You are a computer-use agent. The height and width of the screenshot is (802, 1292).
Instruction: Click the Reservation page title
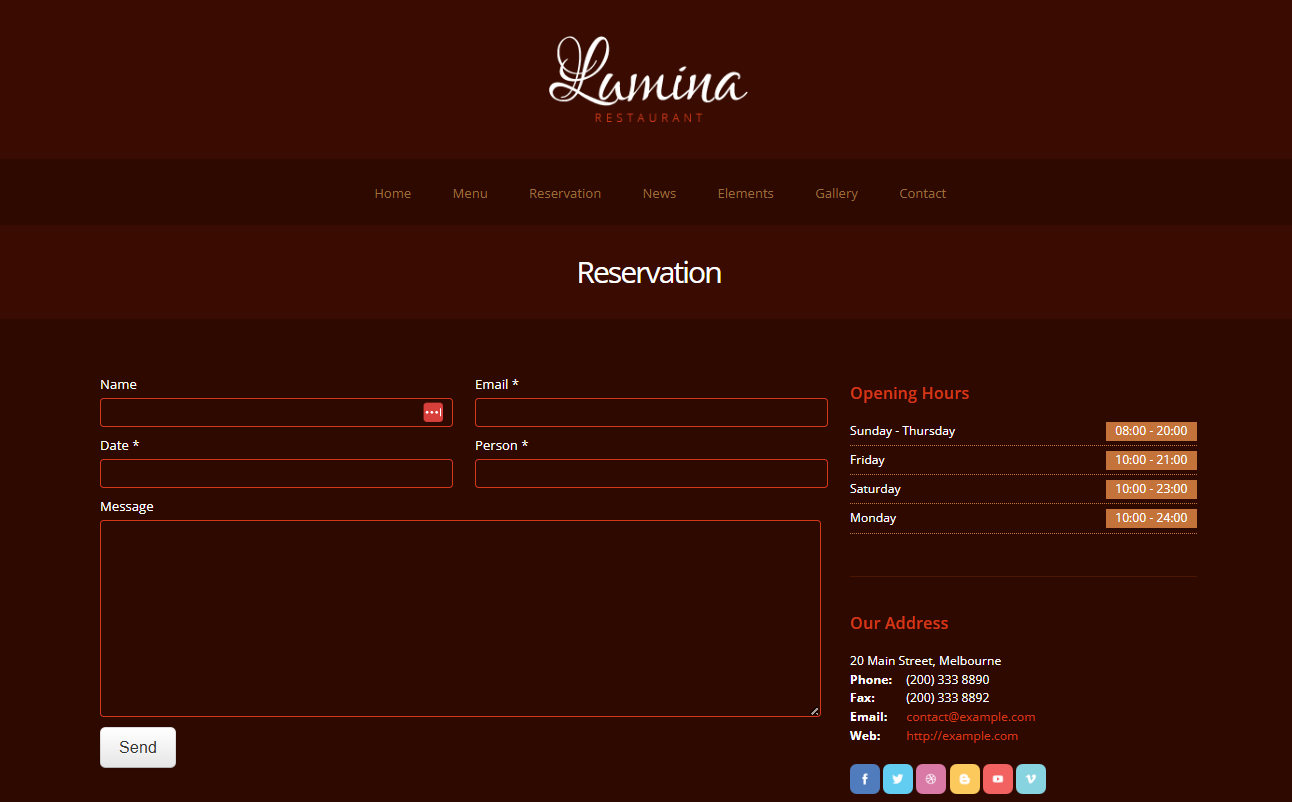tap(649, 273)
